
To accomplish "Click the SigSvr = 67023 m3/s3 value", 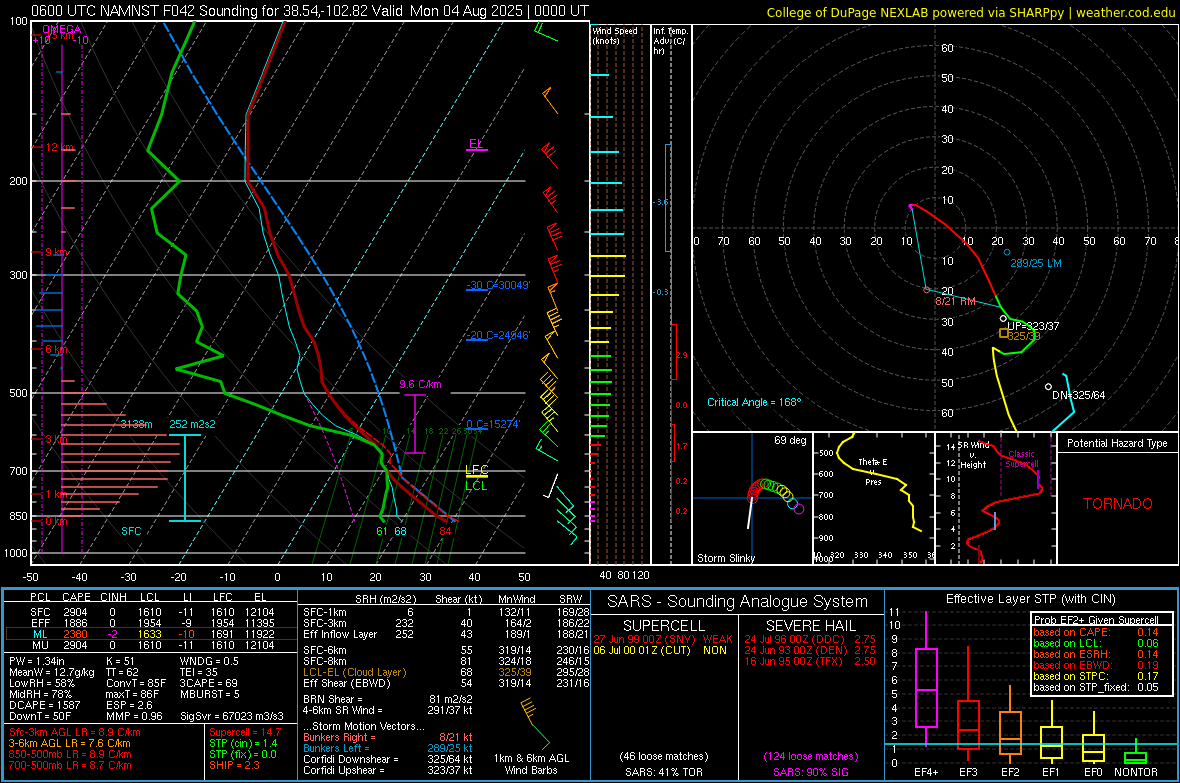I will tap(232, 716).
